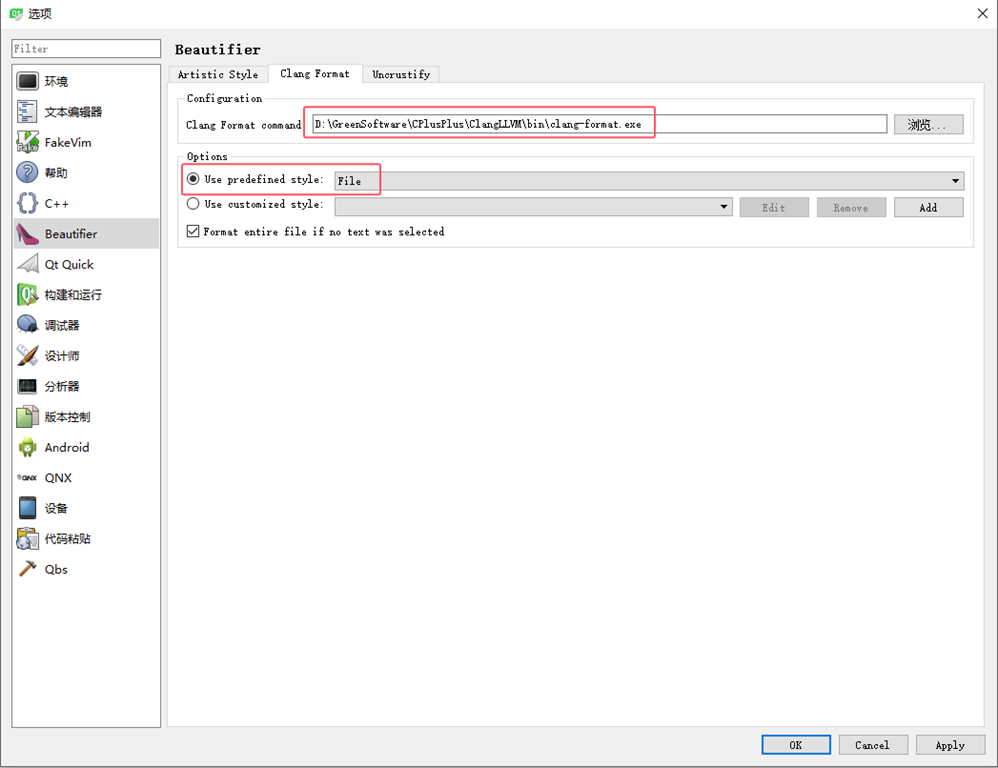998x768 pixels.
Task: Open the 分析器 analyzer icon
Action: point(27,386)
